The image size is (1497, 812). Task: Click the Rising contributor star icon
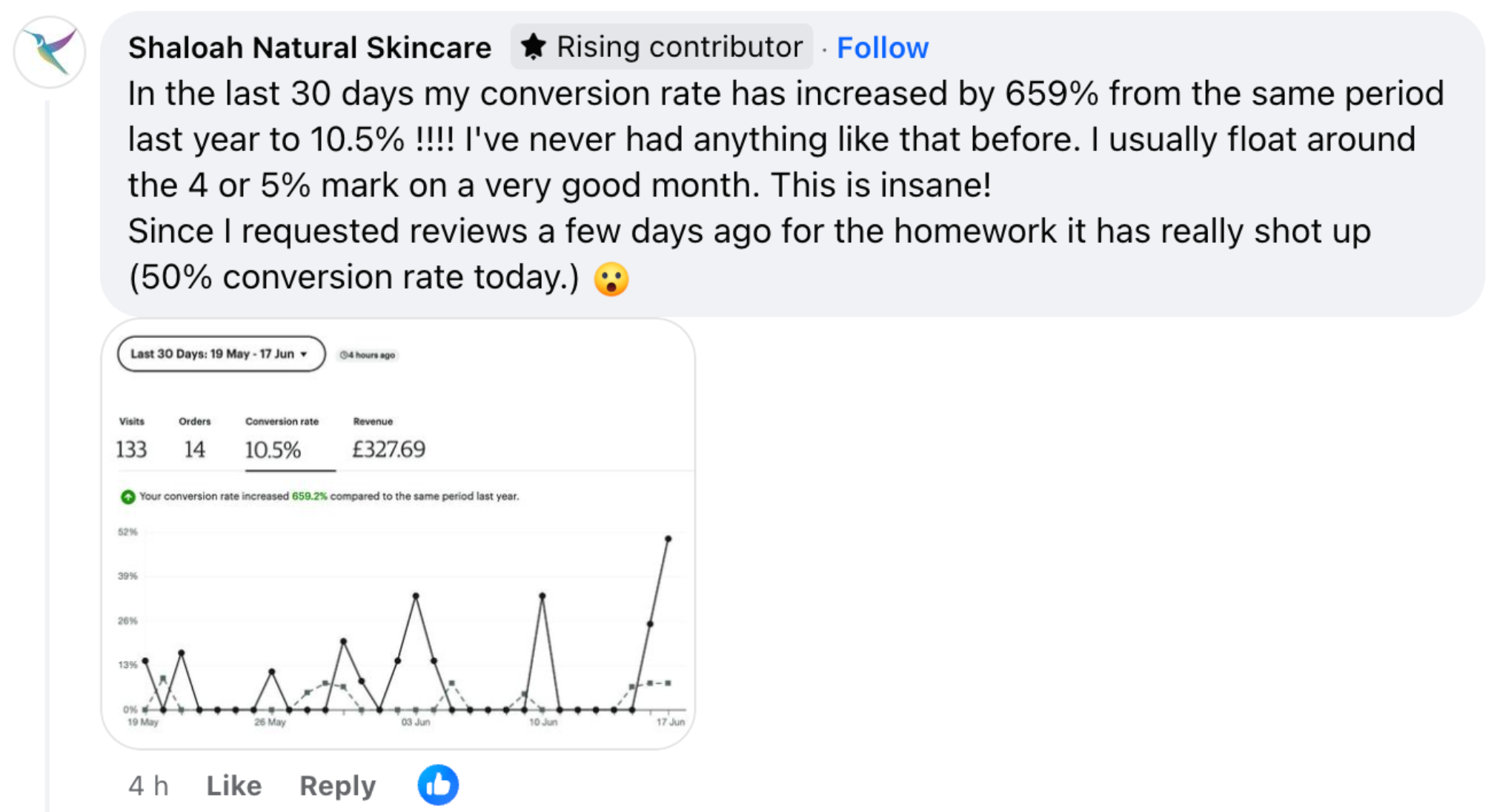[533, 47]
